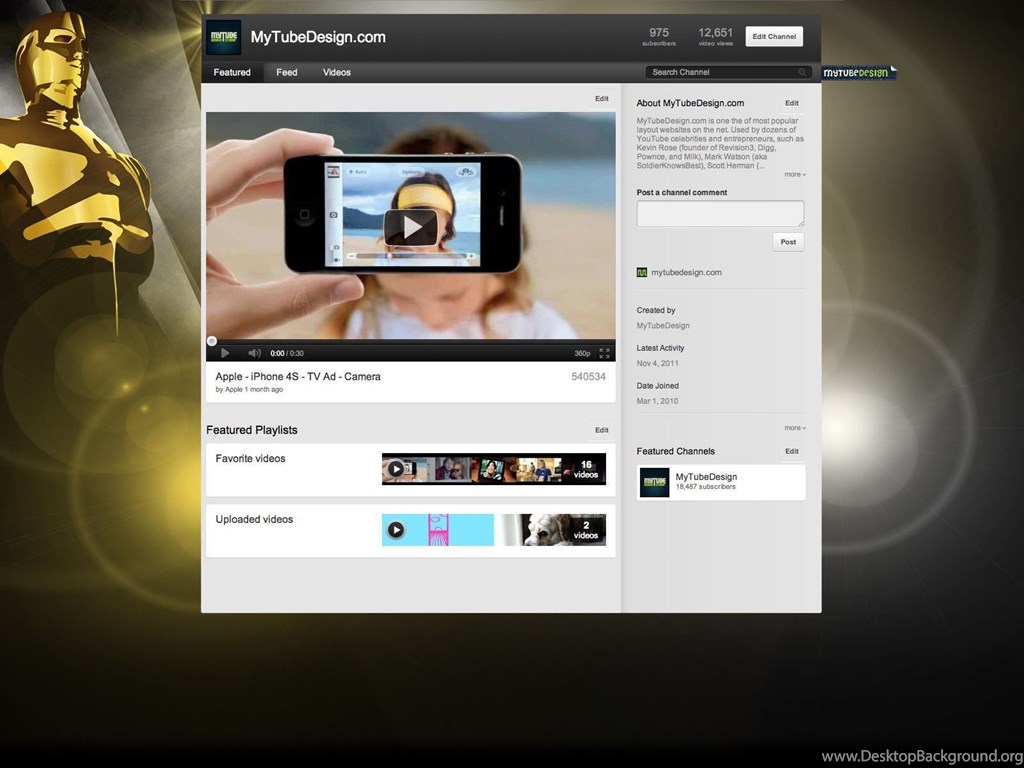The image size is (1024, 768).
Task: Open the Uploaded videos playlist title
Action: click(x=254, y=519)
